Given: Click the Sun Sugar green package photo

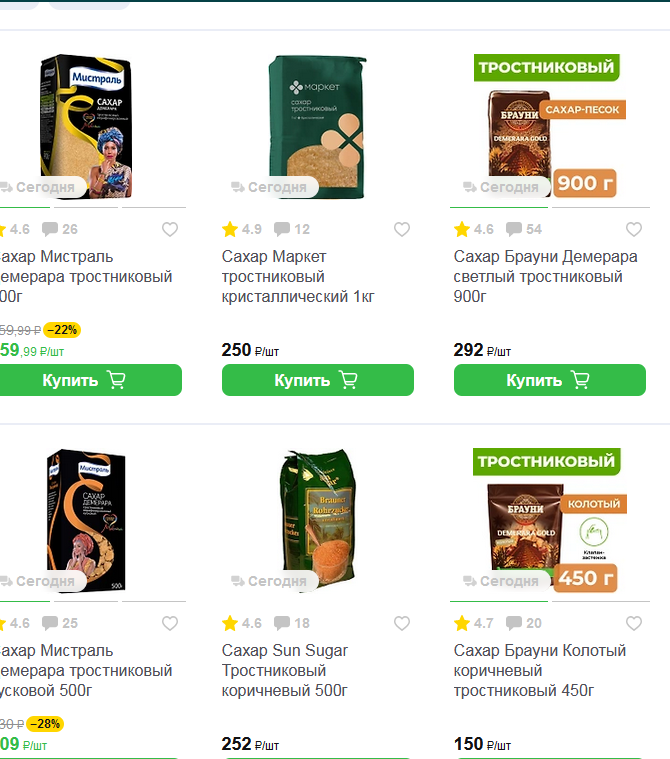Looking at the screenshot, I should [318, 518].
